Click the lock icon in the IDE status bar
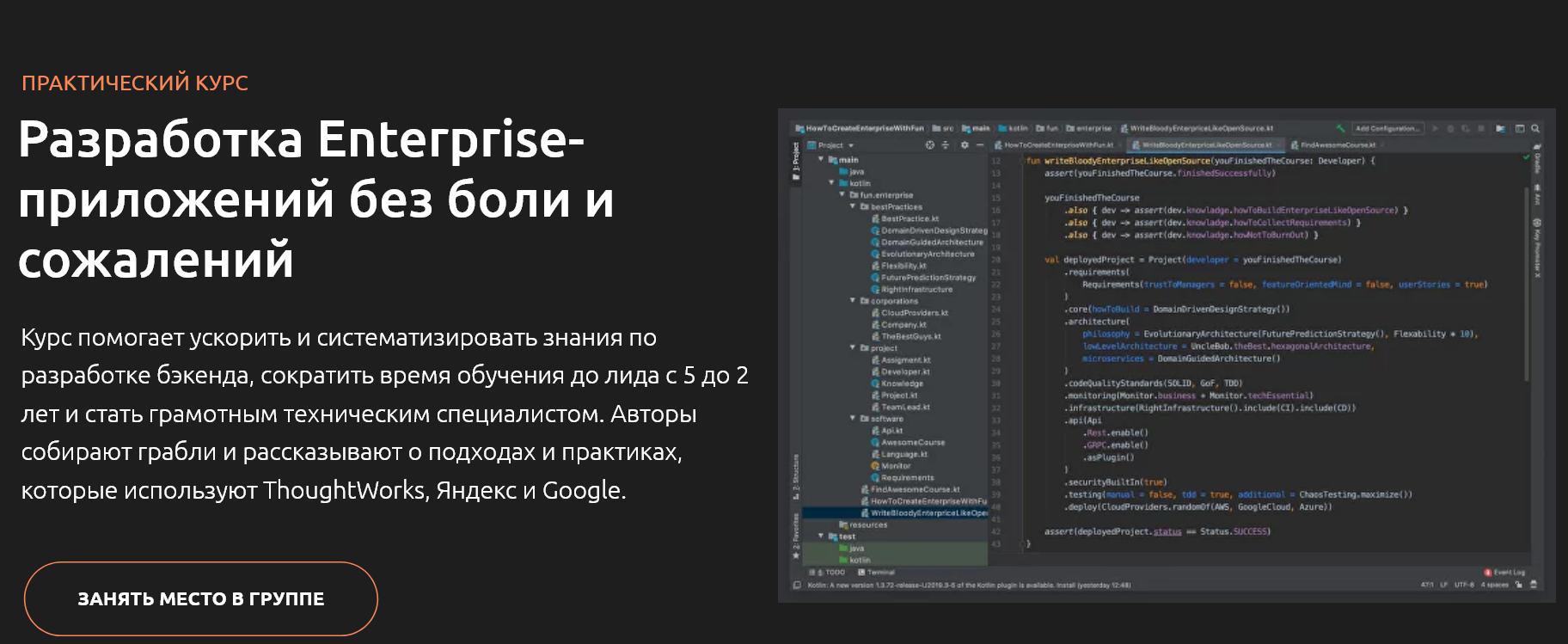This screenshot has height=644, width=1568. [1519, 585]
